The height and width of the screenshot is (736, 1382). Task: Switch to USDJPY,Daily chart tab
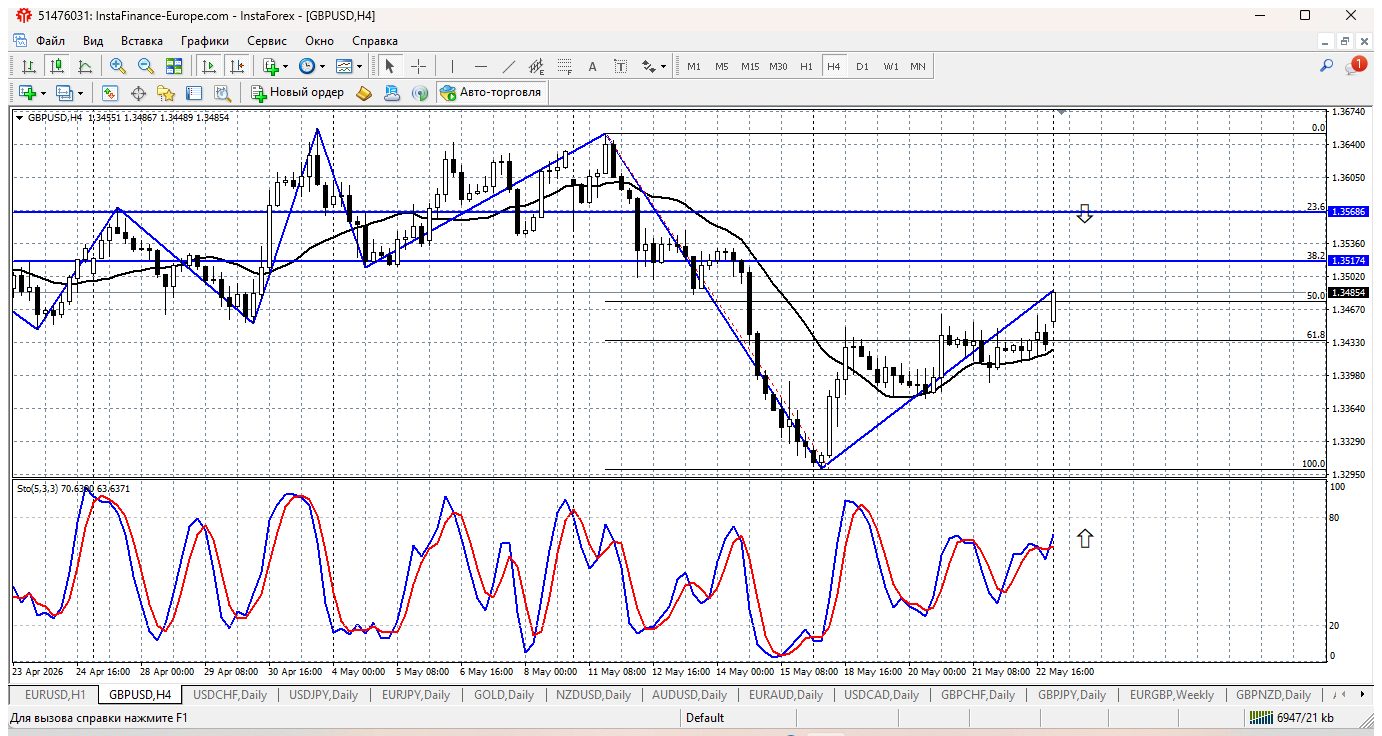coord(323,694)
